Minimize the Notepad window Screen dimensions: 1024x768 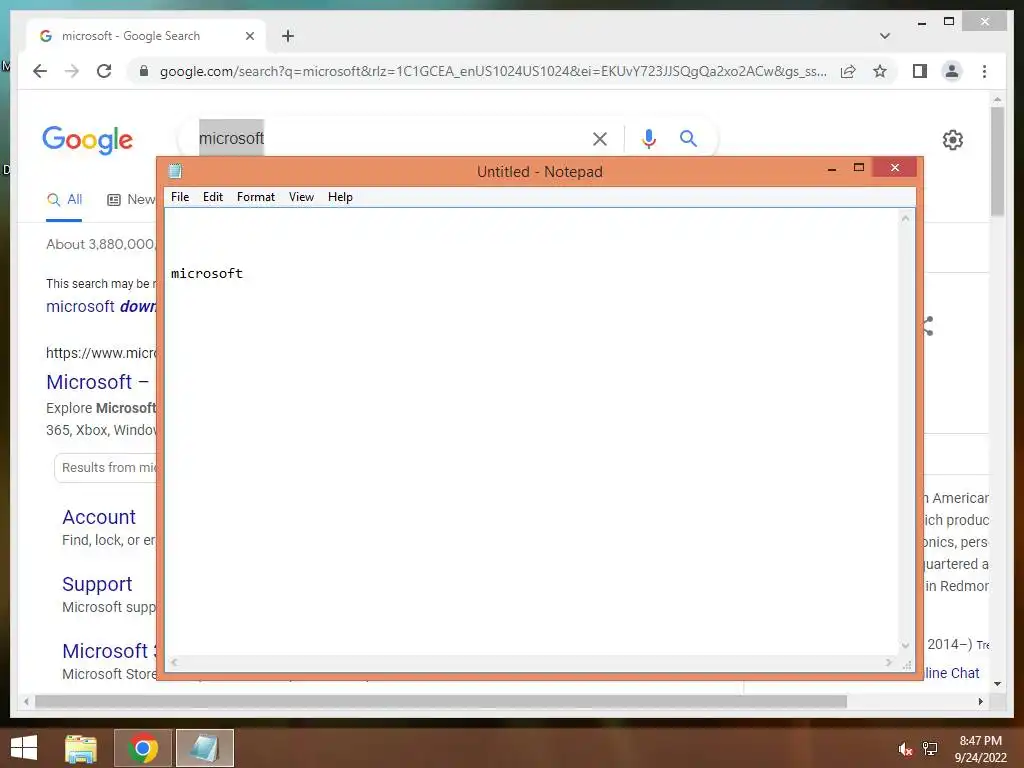click(831, 168)
